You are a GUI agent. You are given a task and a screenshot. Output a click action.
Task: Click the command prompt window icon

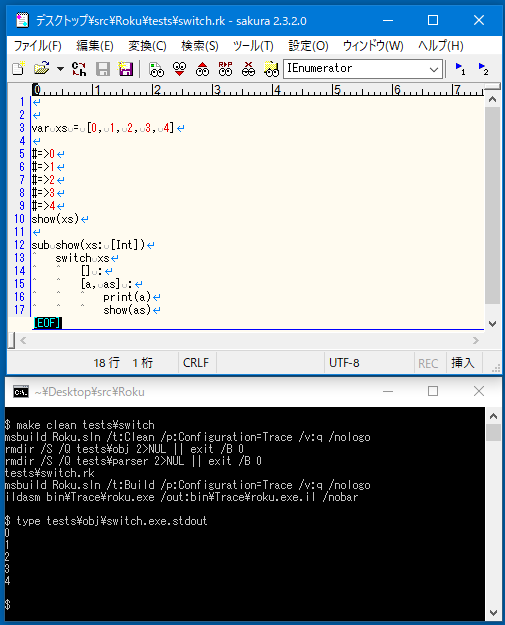[x=21, y=392]
